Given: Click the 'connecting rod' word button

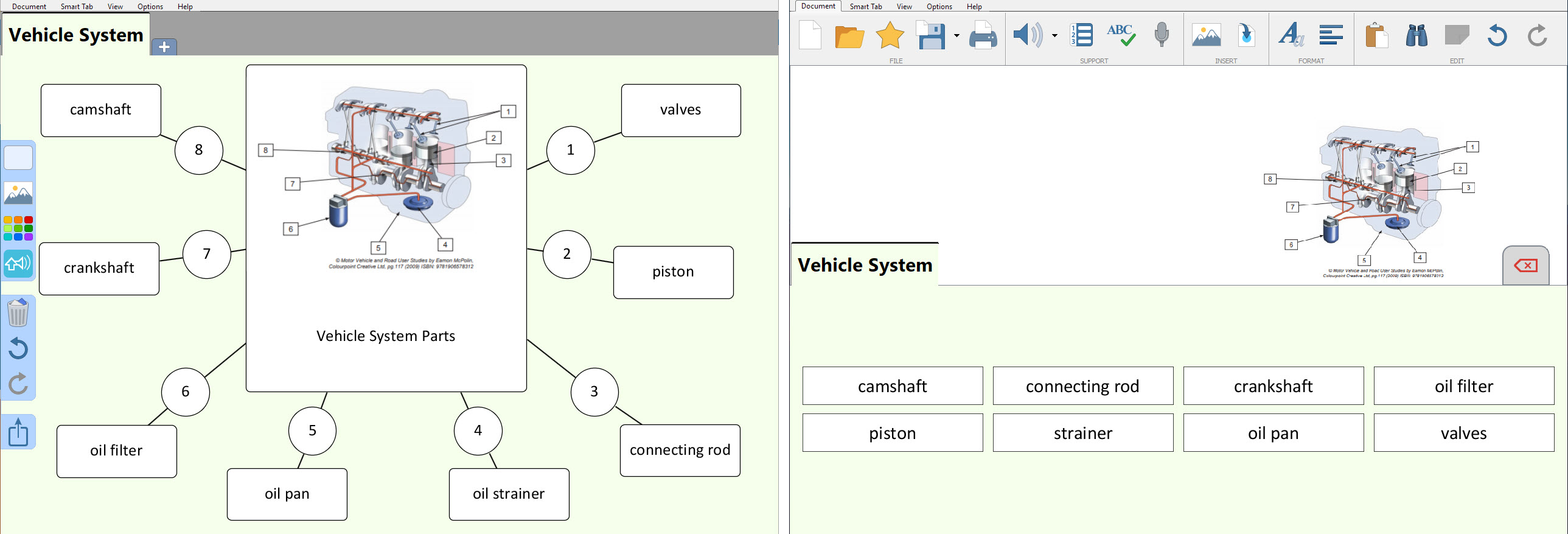Looking at the screenshot, I should (1082, 386).
